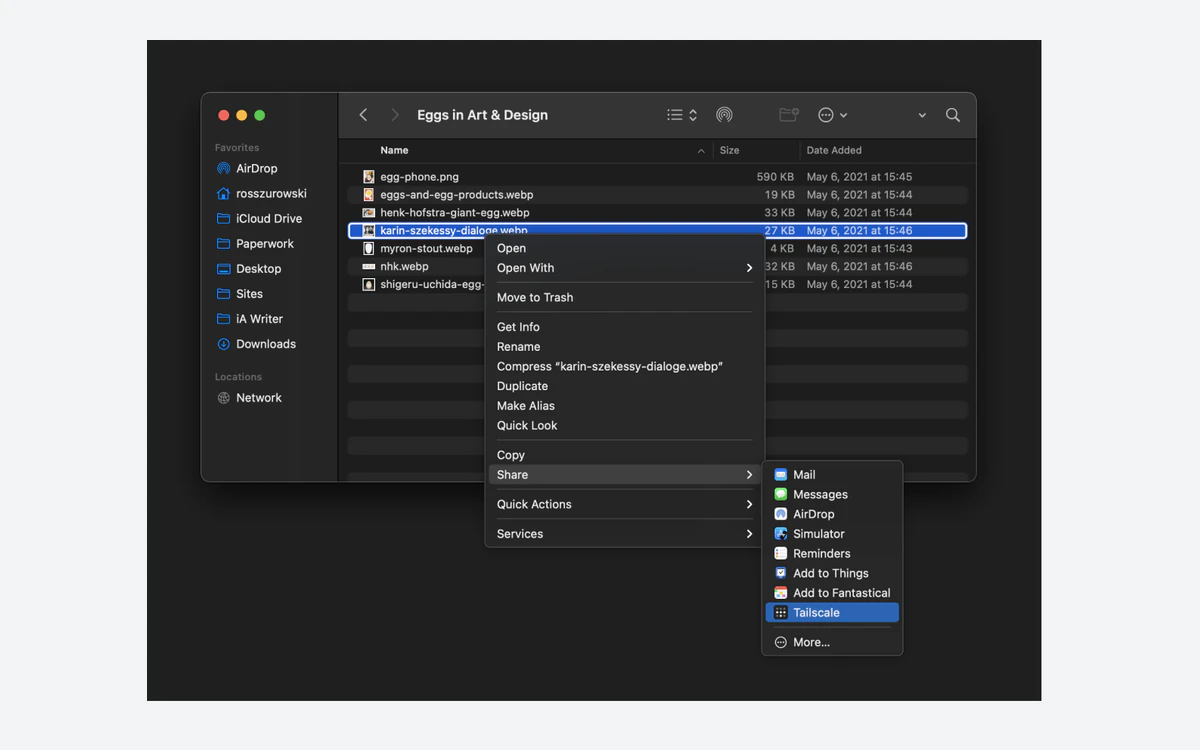Expand the Open With submenu

[x=625, y=268]
